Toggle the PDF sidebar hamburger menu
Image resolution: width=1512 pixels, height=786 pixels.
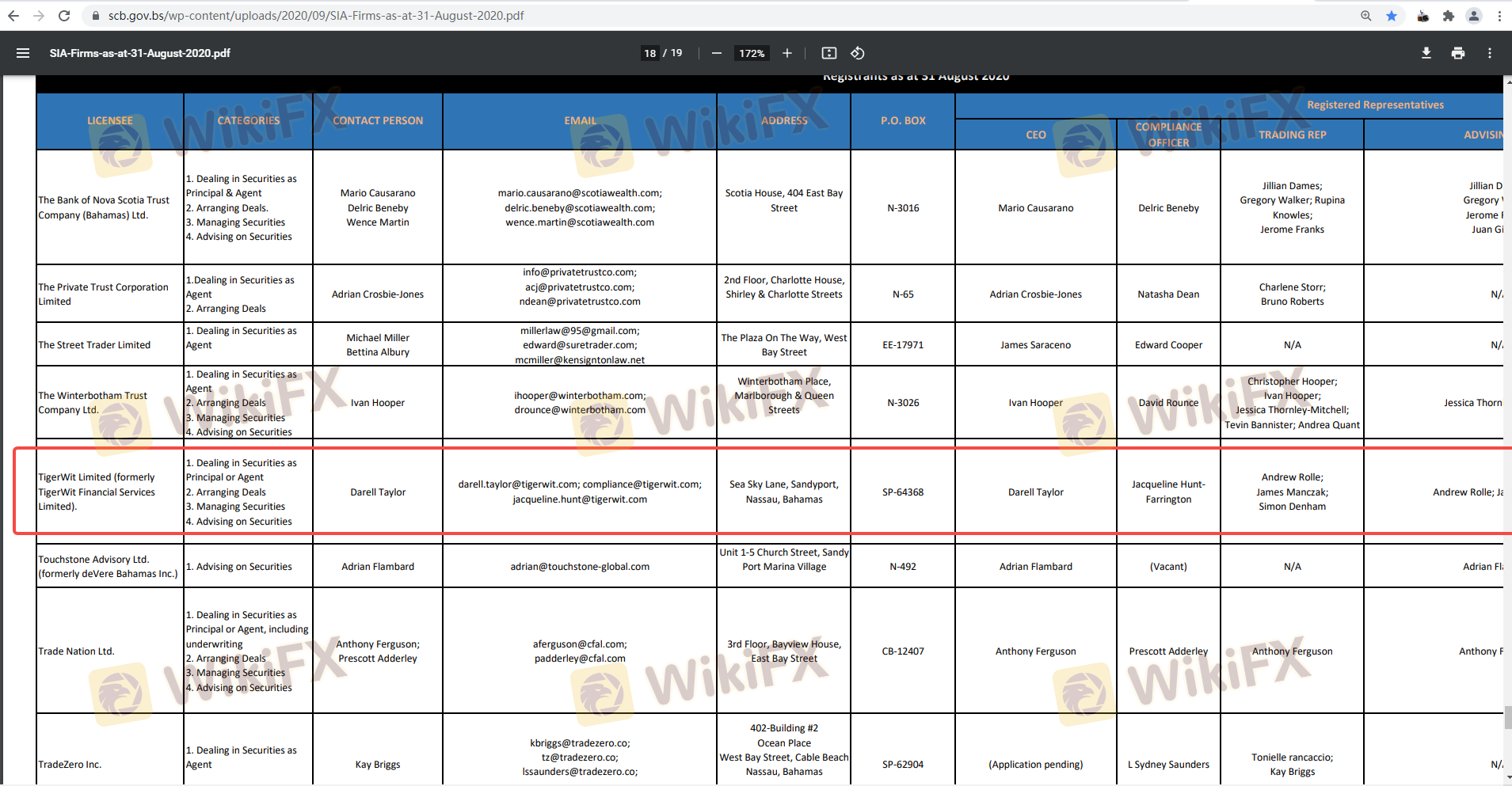23,53
